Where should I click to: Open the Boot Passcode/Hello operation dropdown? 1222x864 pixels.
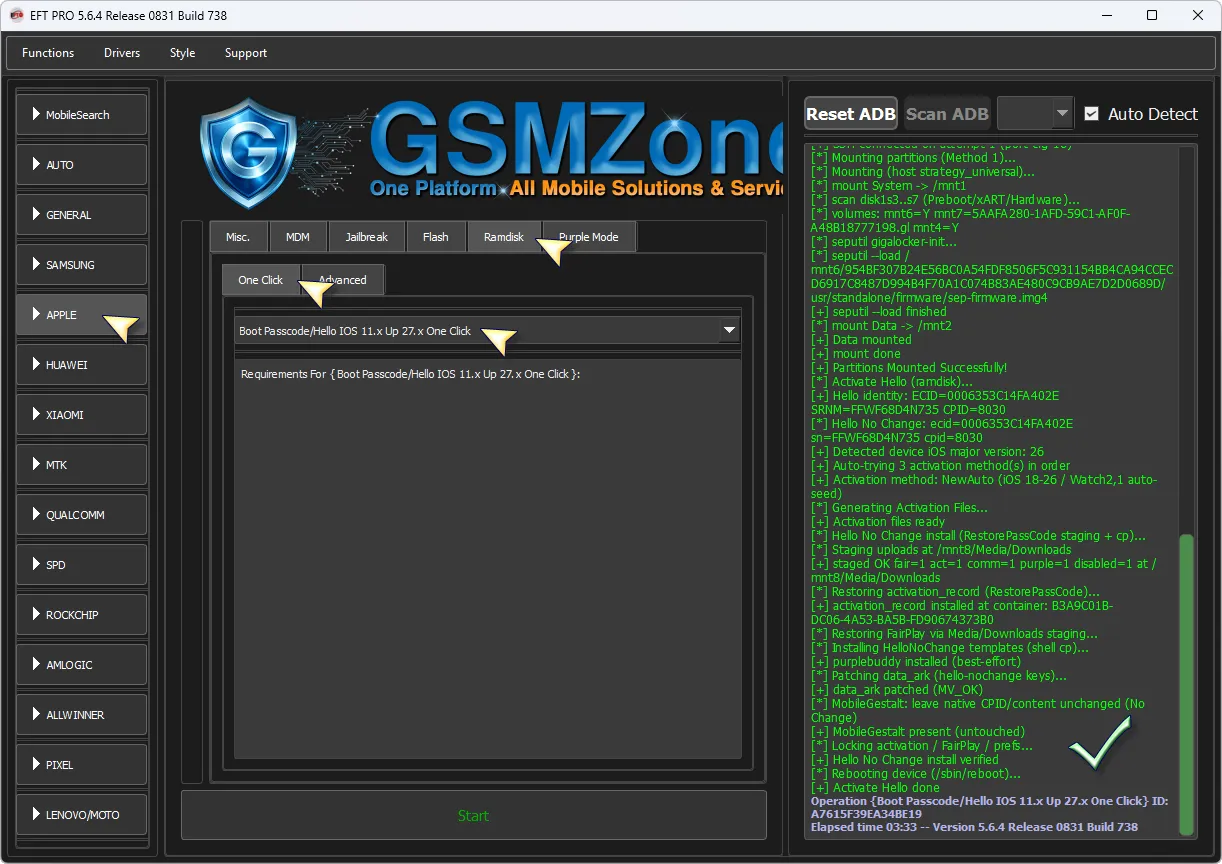[x=488, y=331]
